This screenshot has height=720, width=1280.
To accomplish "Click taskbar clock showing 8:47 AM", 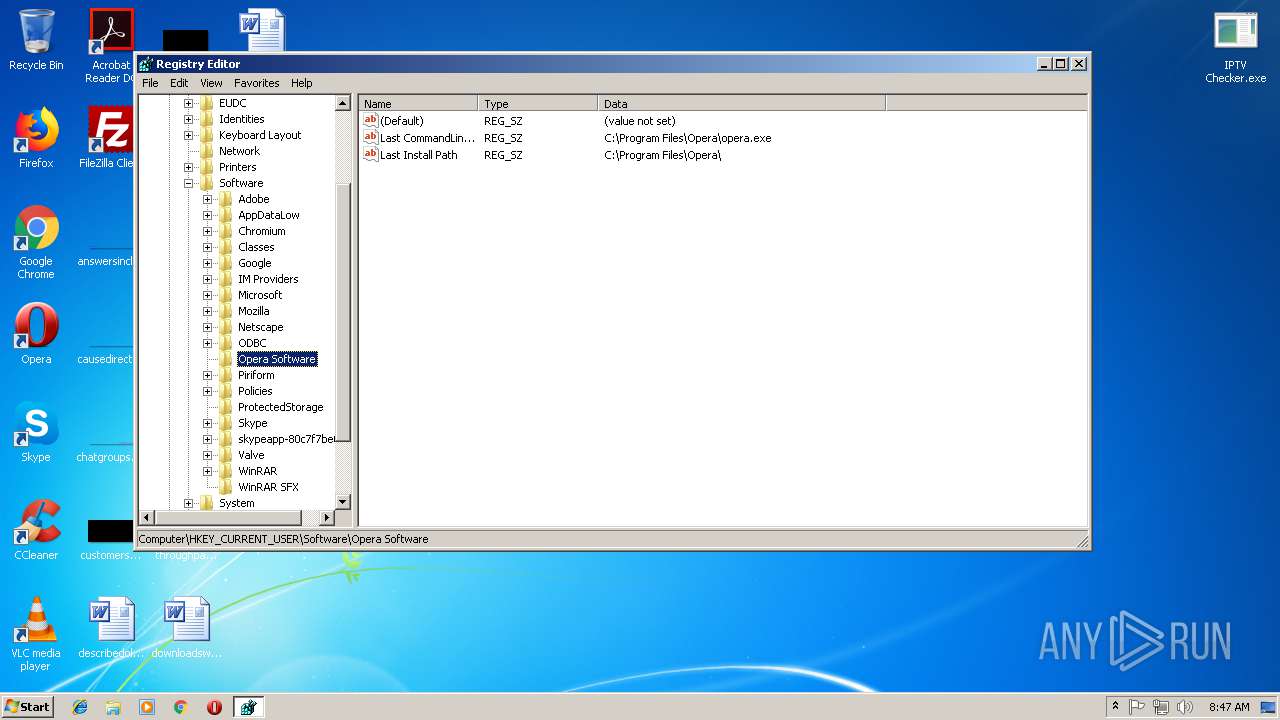I will 1229,707.
